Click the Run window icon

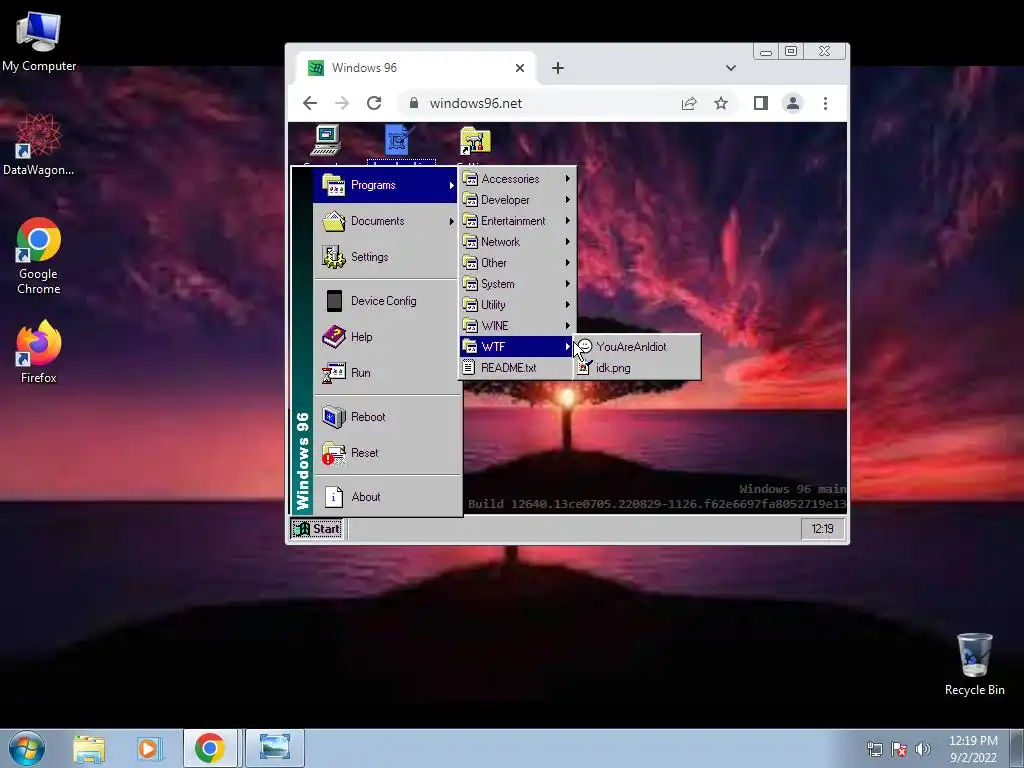[334, 373]
